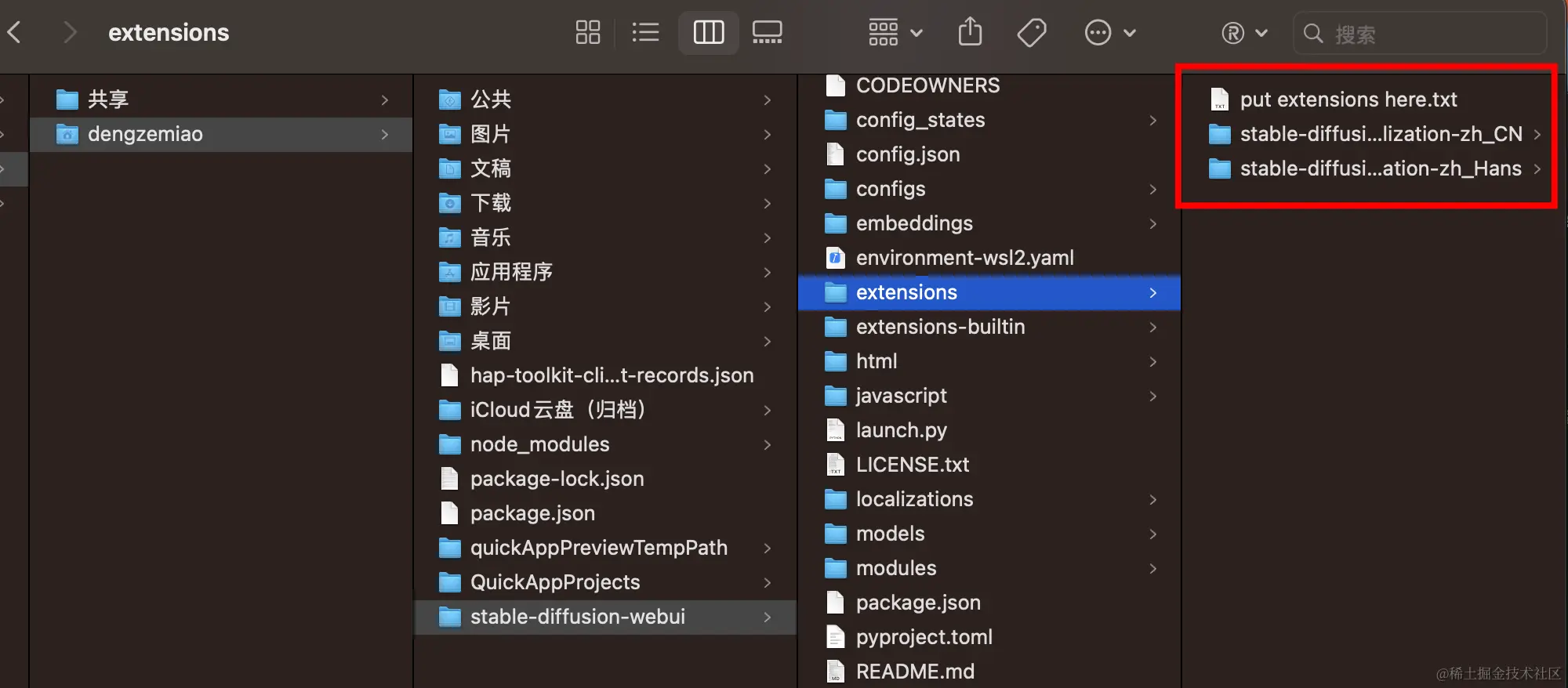
Task: Expand the node_modules folder chevron
Action: (767, 444)
